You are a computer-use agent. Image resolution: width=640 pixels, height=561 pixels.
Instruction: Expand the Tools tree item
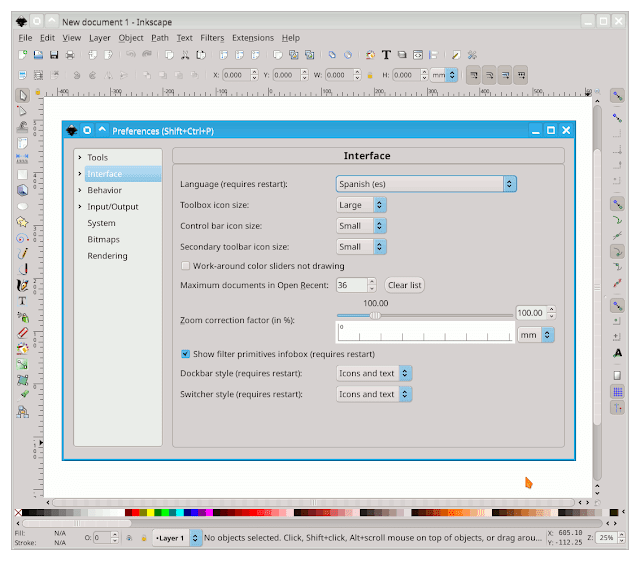[x=80, y=157]
